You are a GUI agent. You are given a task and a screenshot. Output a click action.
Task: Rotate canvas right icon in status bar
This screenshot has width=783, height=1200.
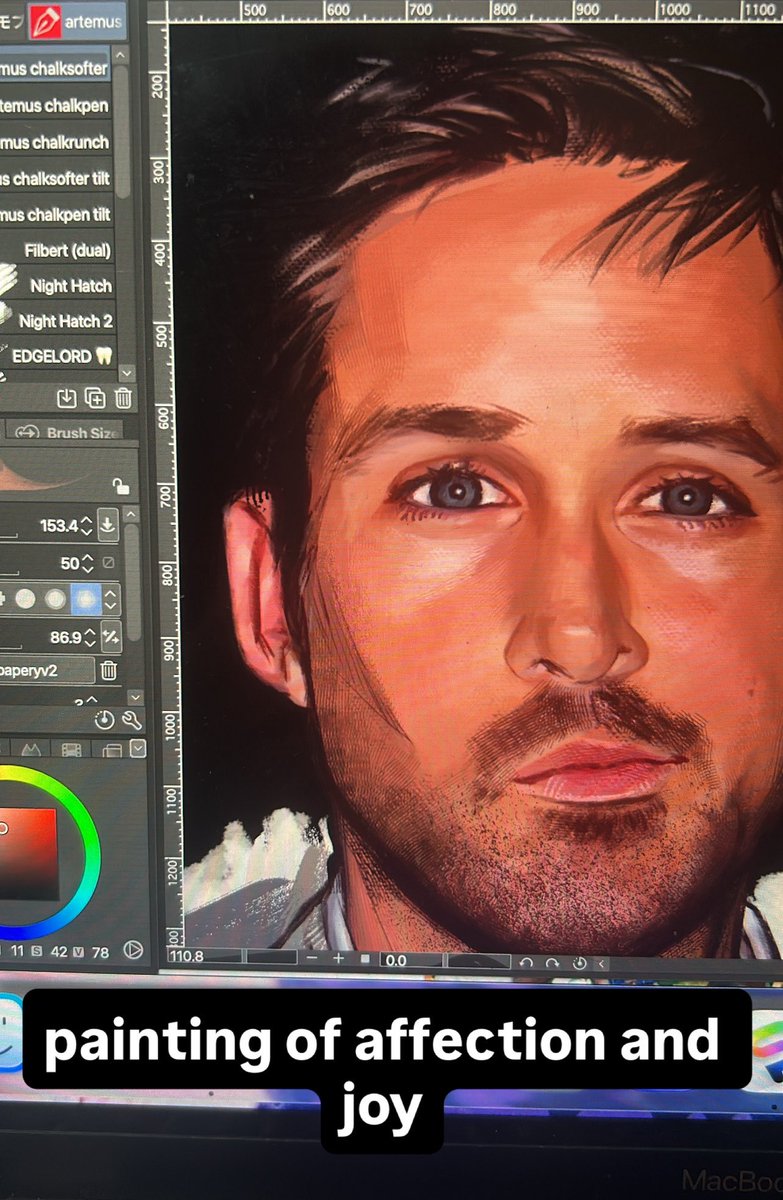553,963
